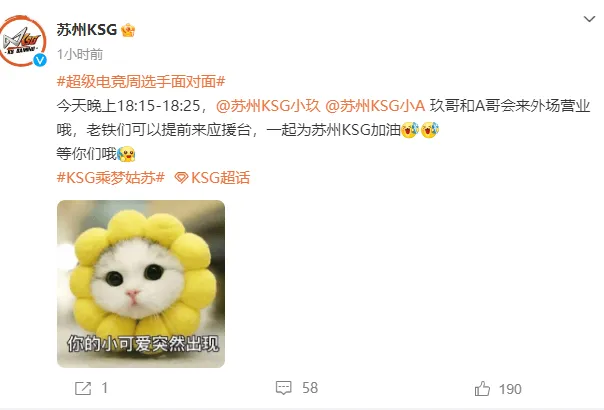Image resolution: width=604 pixels, height=410 pixels.
Task: Open the KSG超话 super topic link
Action: pyautogui.click(x=220, y=178)
